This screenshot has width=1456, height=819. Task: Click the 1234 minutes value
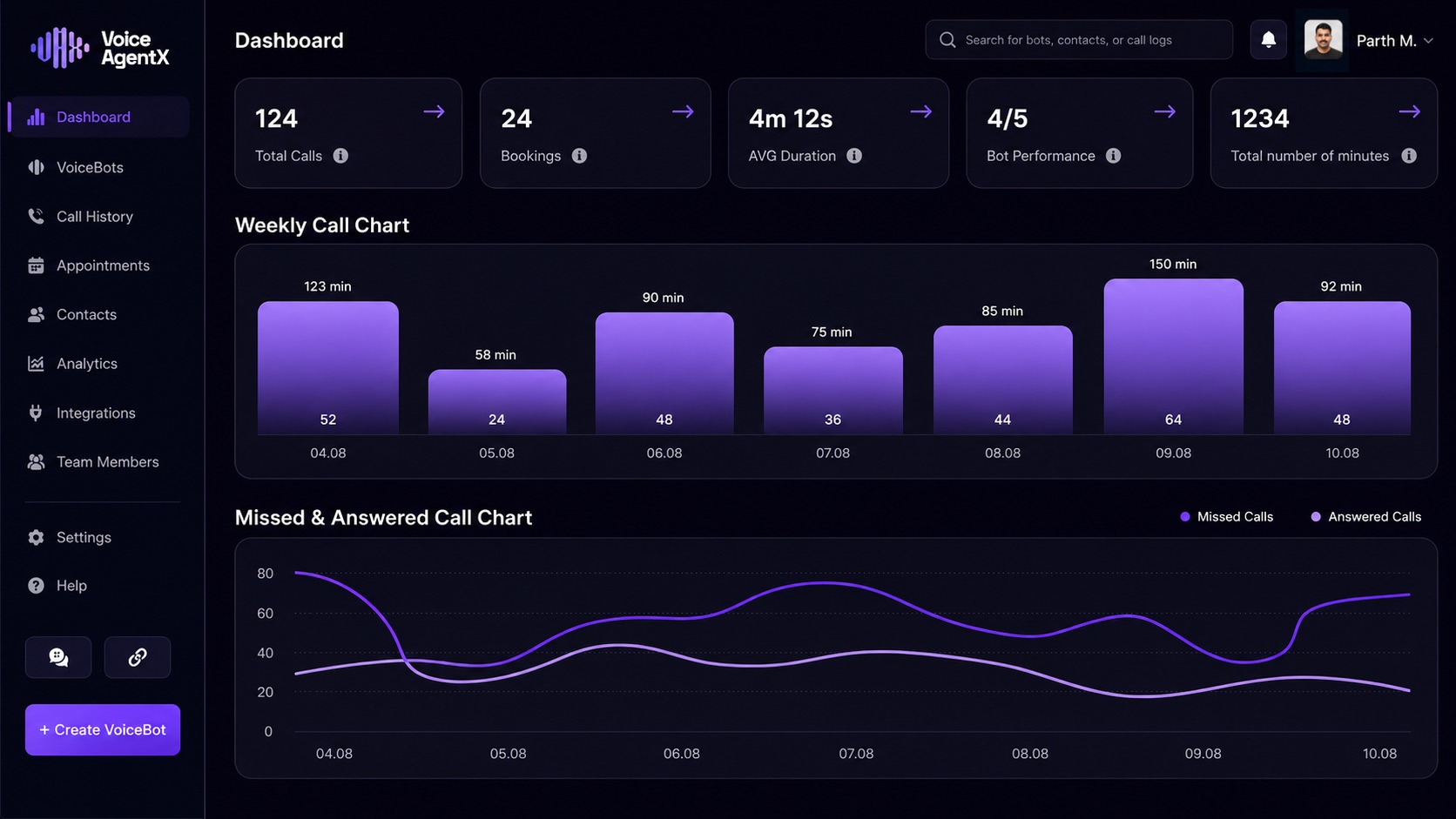point(1260,118)
